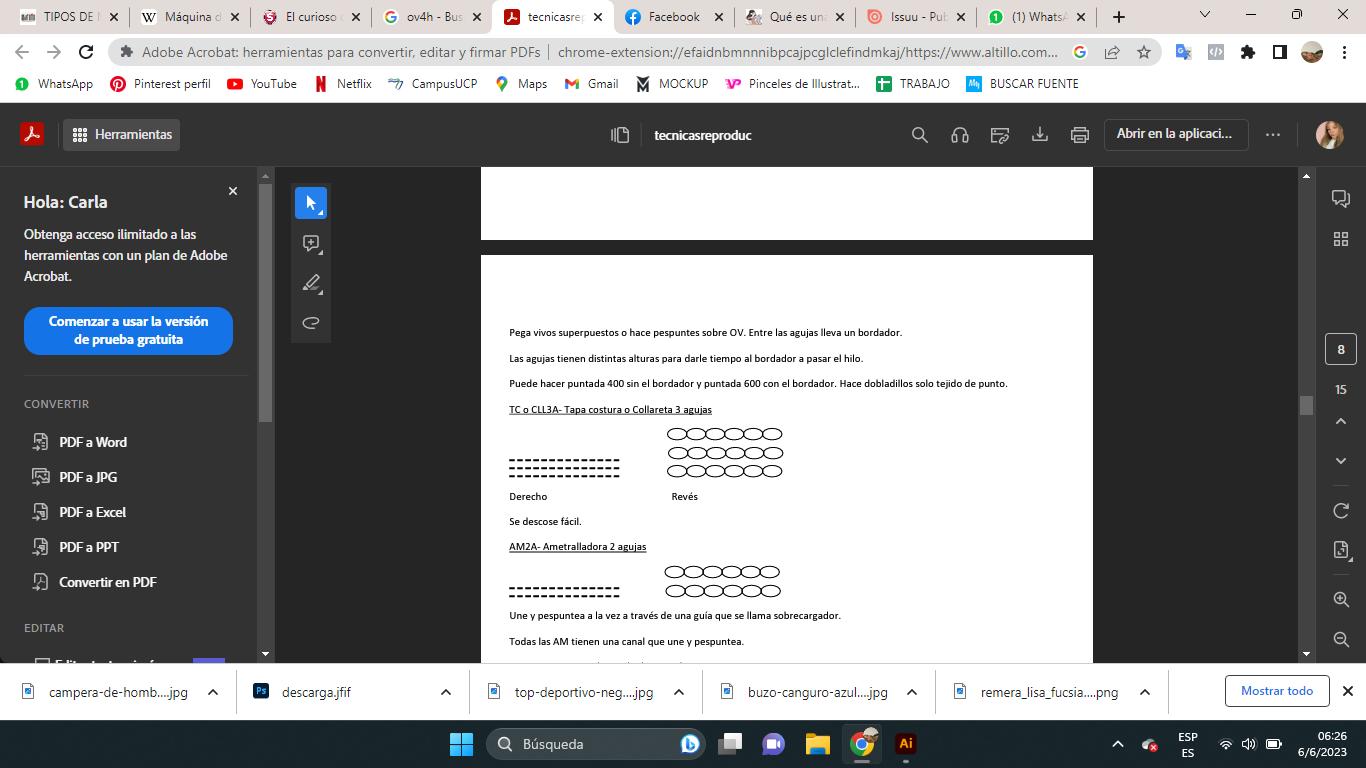Select the arrow selection tool
1366x768 pixels.
(x=311, y=203)
